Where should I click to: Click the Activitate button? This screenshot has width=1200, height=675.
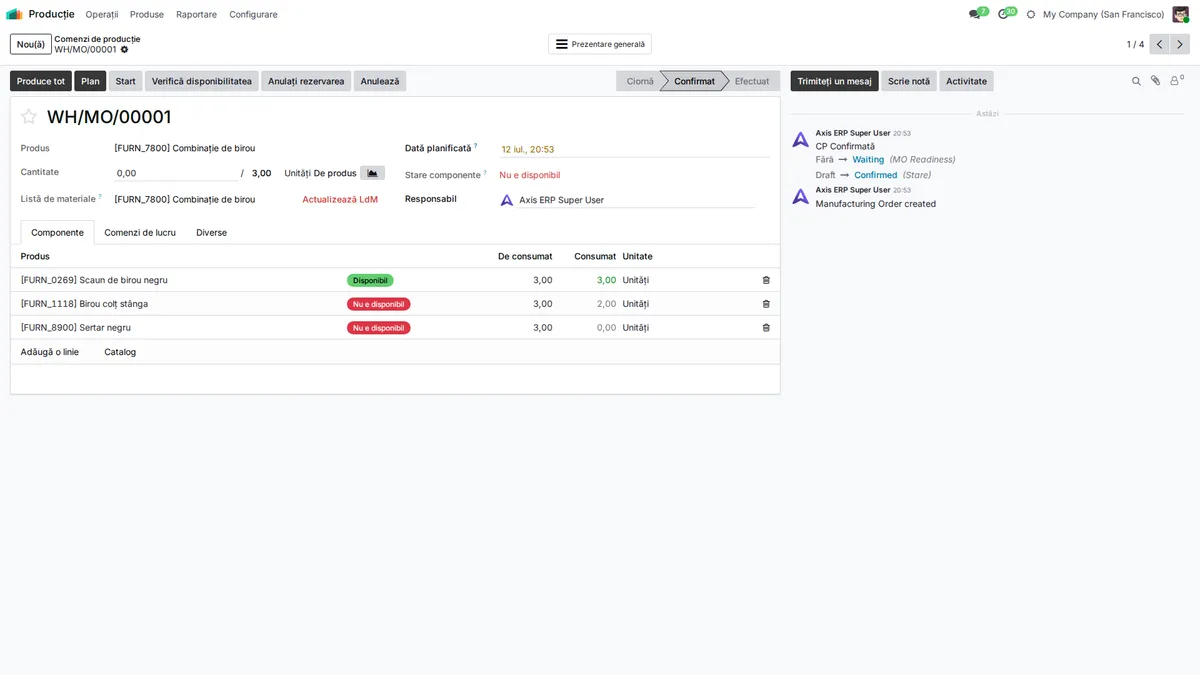(966, 81)
